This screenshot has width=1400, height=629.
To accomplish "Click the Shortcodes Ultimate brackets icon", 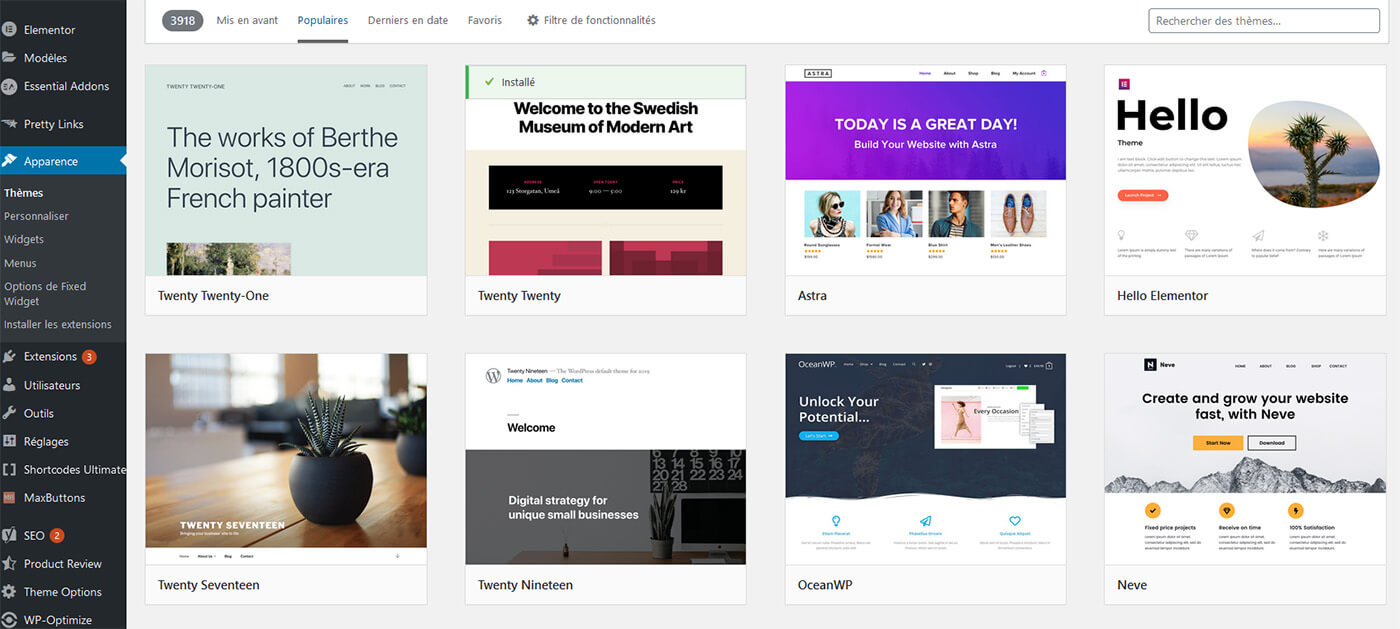I will click(x=9, y=469).
